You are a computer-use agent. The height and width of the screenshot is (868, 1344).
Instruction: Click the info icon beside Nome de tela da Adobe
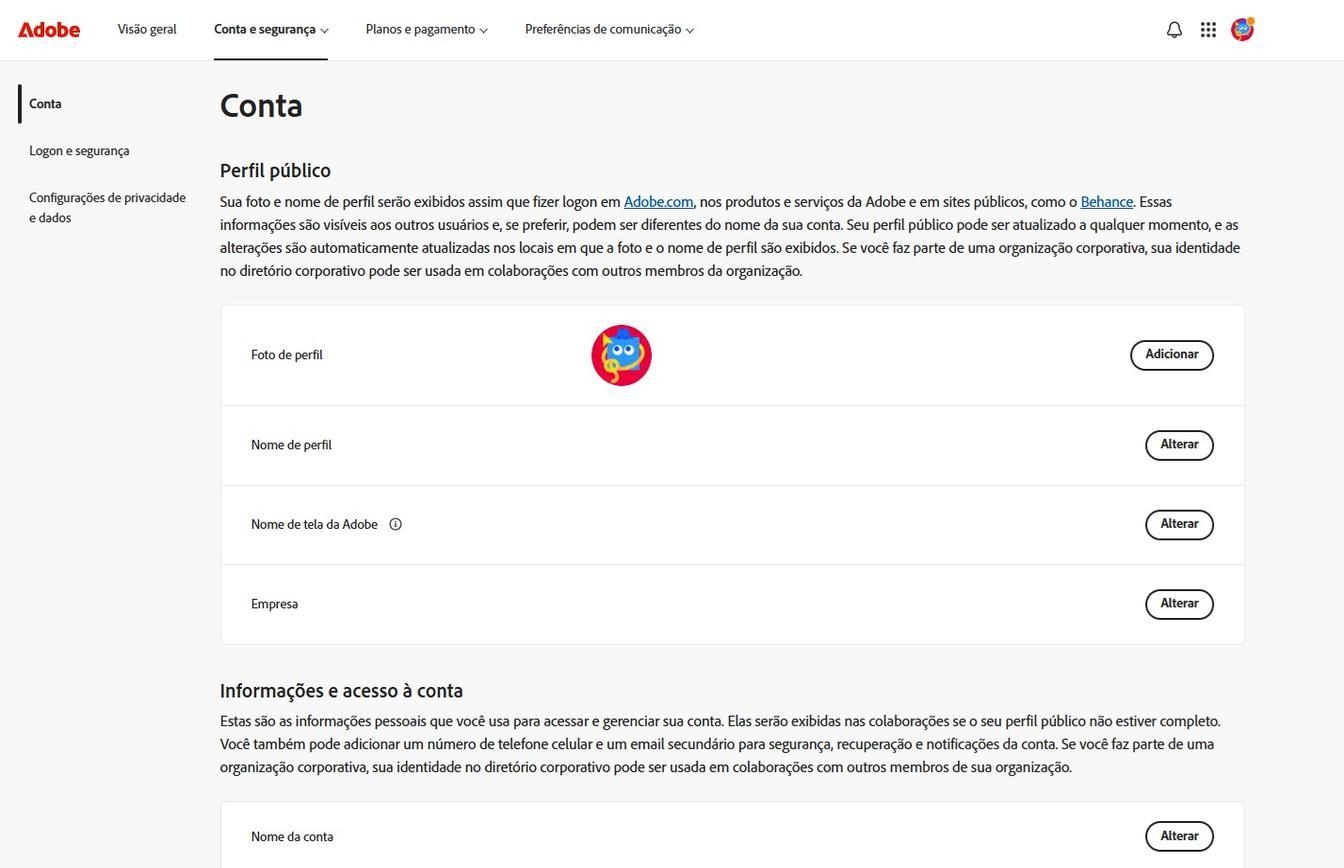click(395, 523)
